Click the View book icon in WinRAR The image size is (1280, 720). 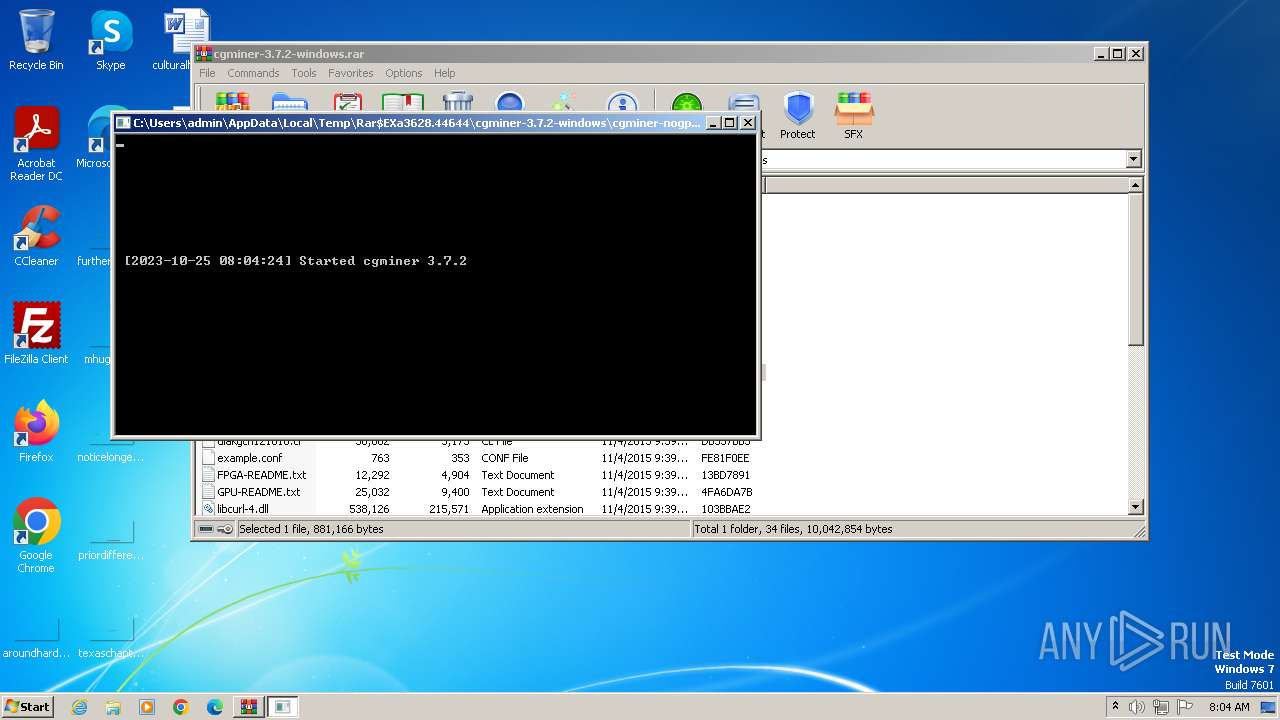click(403, 103)
